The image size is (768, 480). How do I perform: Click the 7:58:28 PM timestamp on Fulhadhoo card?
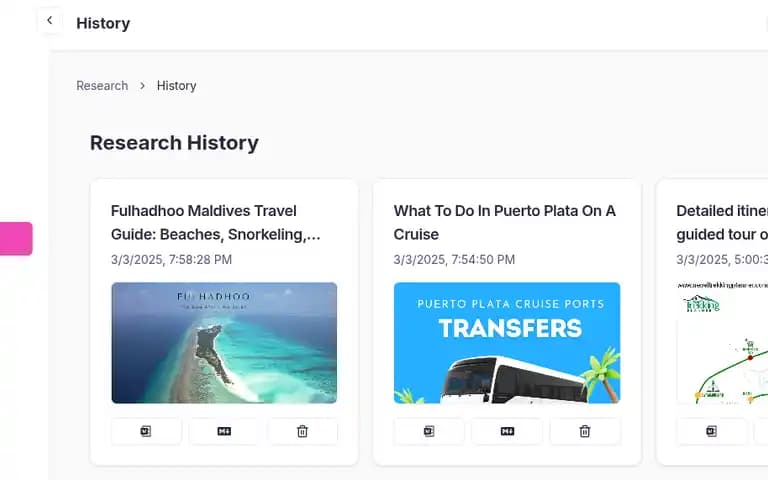[200, 260]
